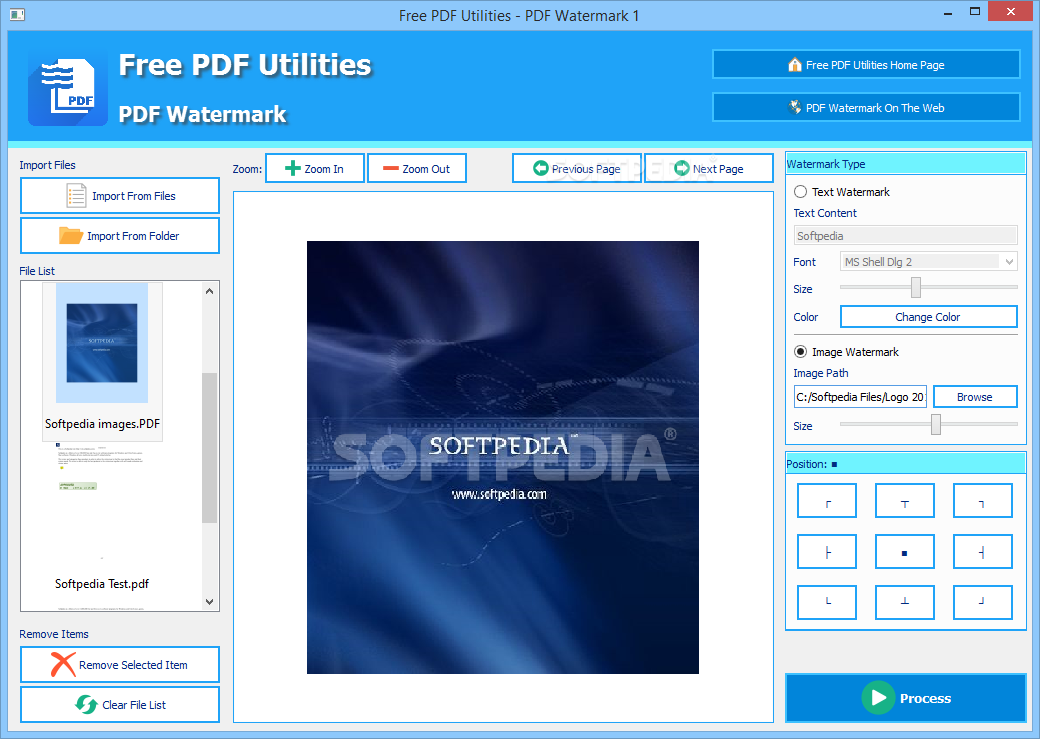Select Image Watermark radio button
Viewport: 1040px width, 739px height.
pyautogui.click(x=801, y=352)
